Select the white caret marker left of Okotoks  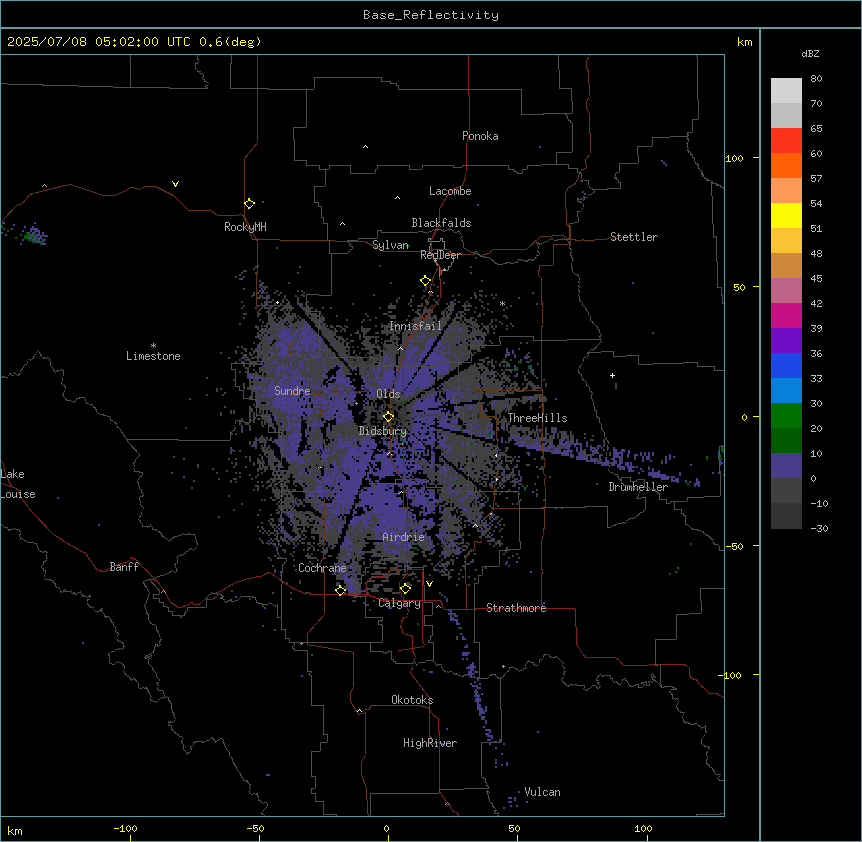360,711
